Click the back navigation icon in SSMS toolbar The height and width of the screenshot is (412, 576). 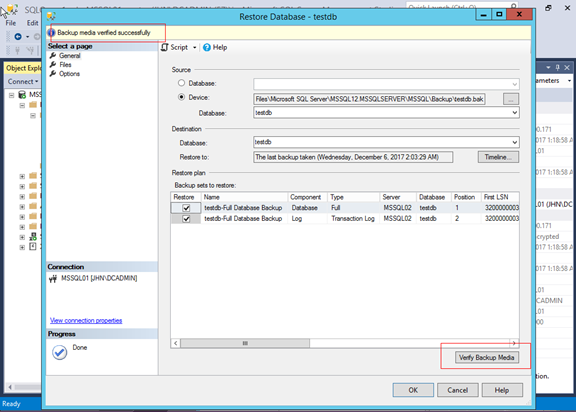(x=18, y=36)
